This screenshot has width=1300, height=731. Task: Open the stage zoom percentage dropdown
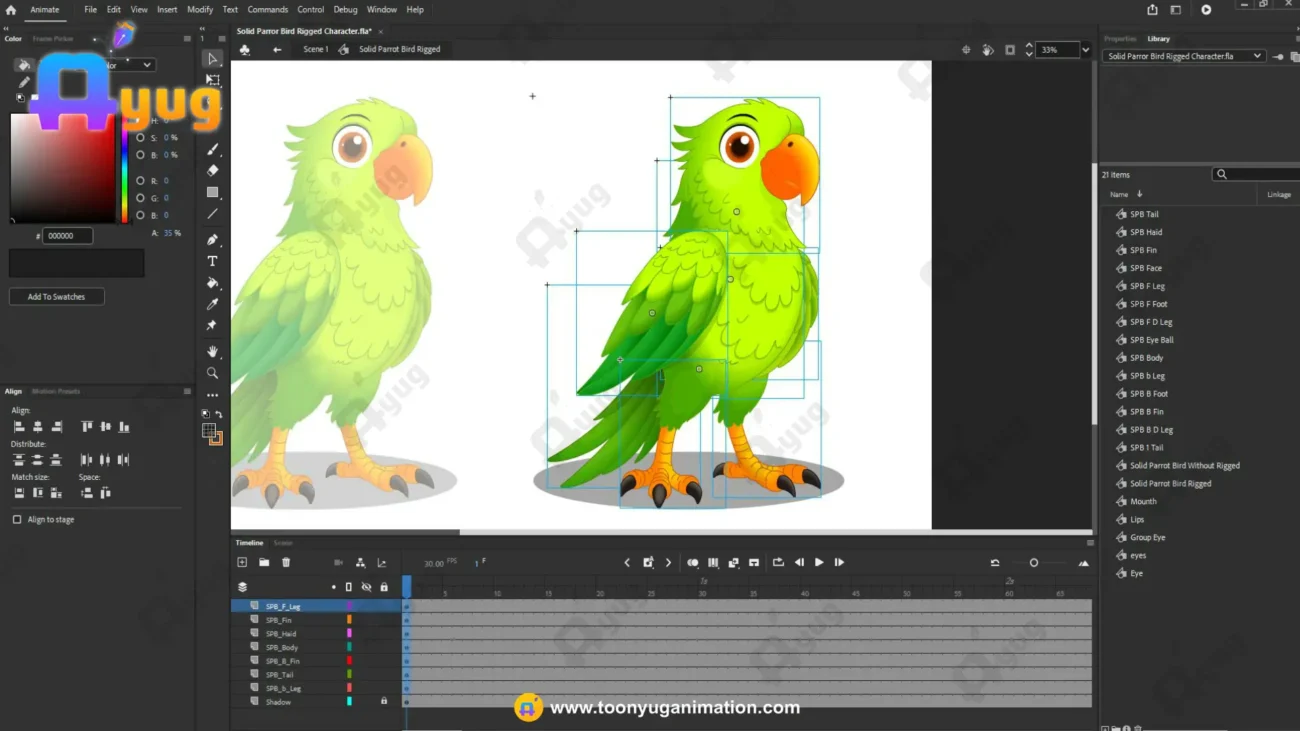coord(1085,50)
